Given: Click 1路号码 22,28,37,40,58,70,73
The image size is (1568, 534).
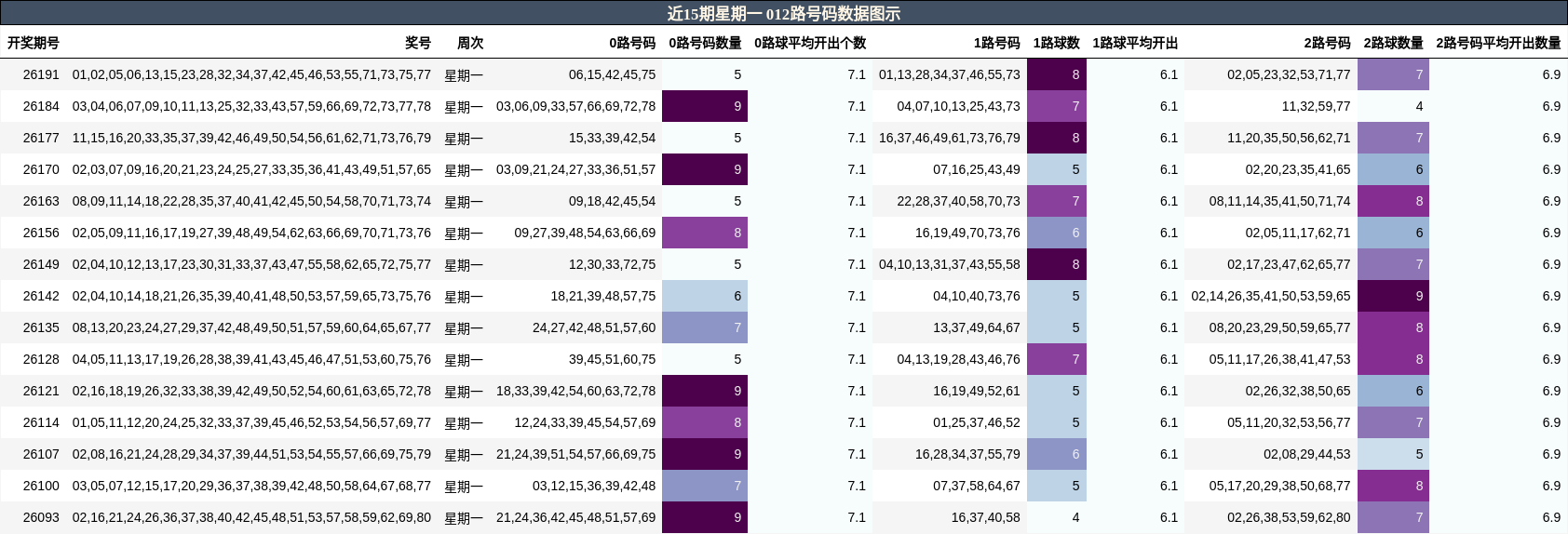Looking at the screenshot, I should pos(959,201).
